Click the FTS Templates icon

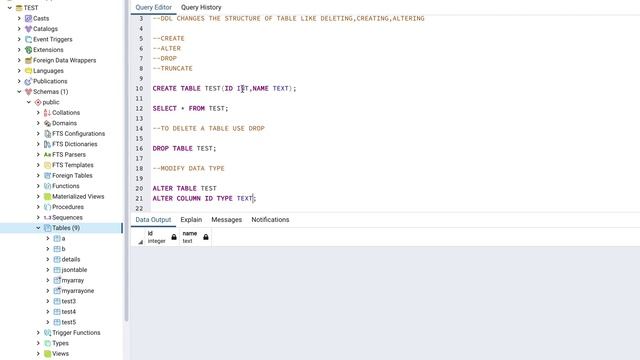click(47, 165)
